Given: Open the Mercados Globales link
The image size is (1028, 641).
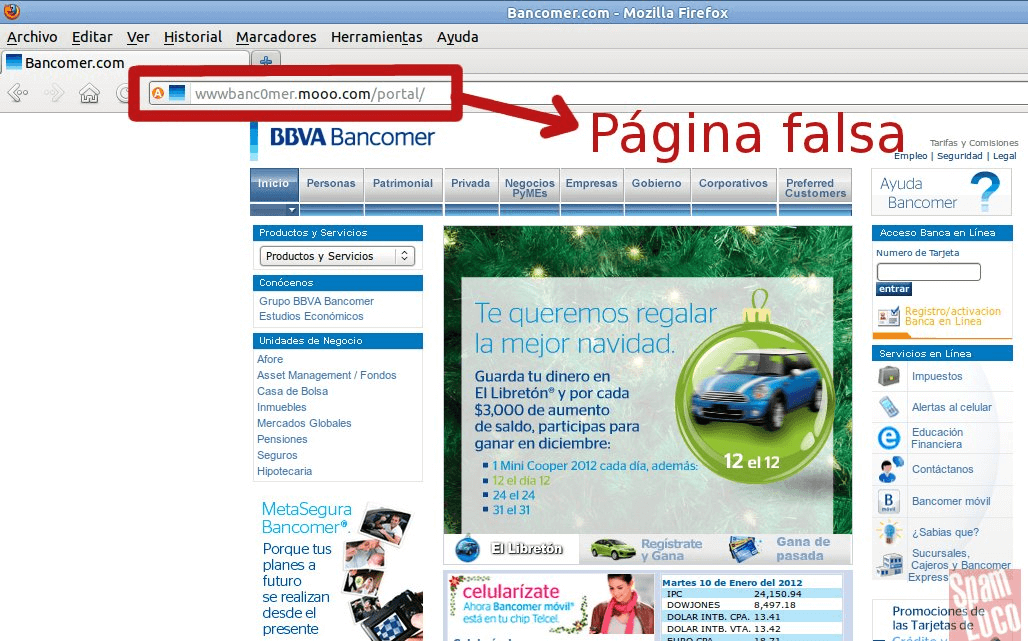Looking at the screenshot, I should pos(304,423).
